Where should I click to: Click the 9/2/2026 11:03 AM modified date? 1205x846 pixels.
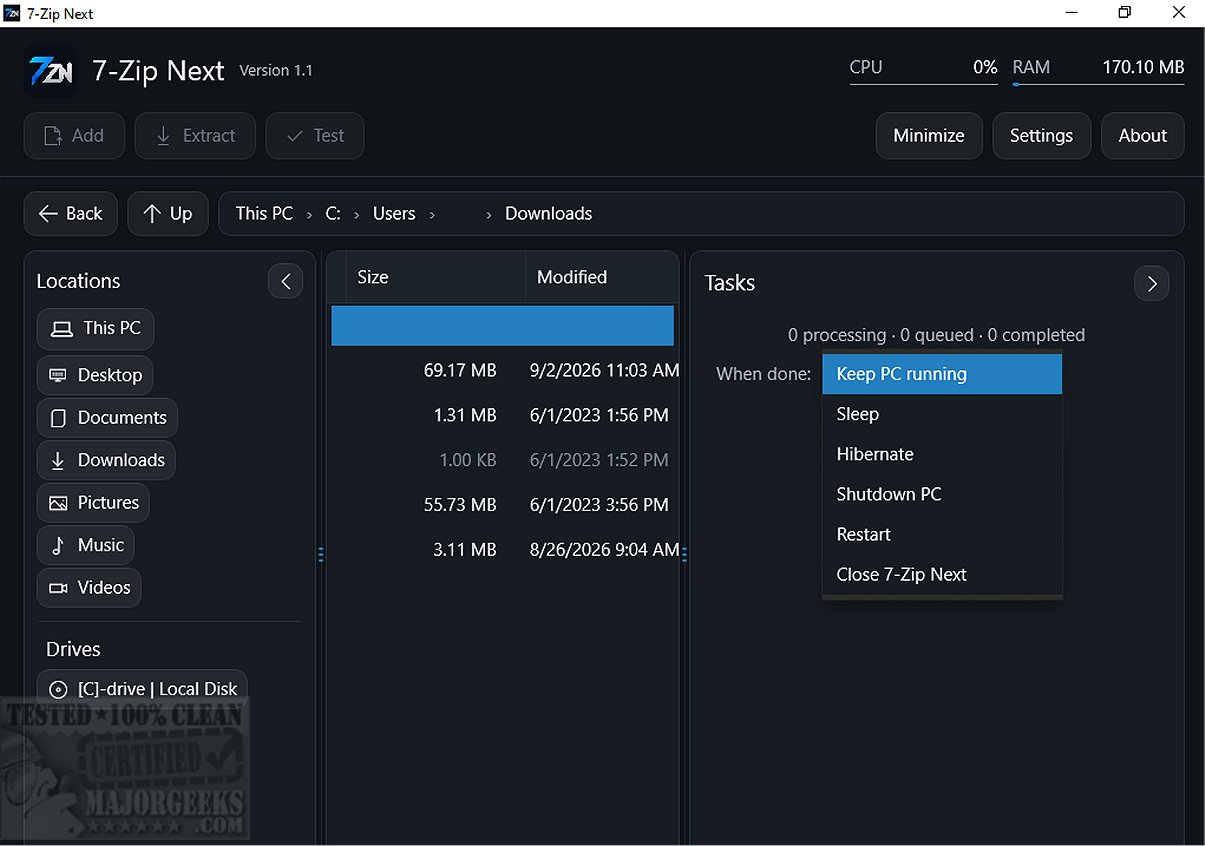tap(604, 371)
